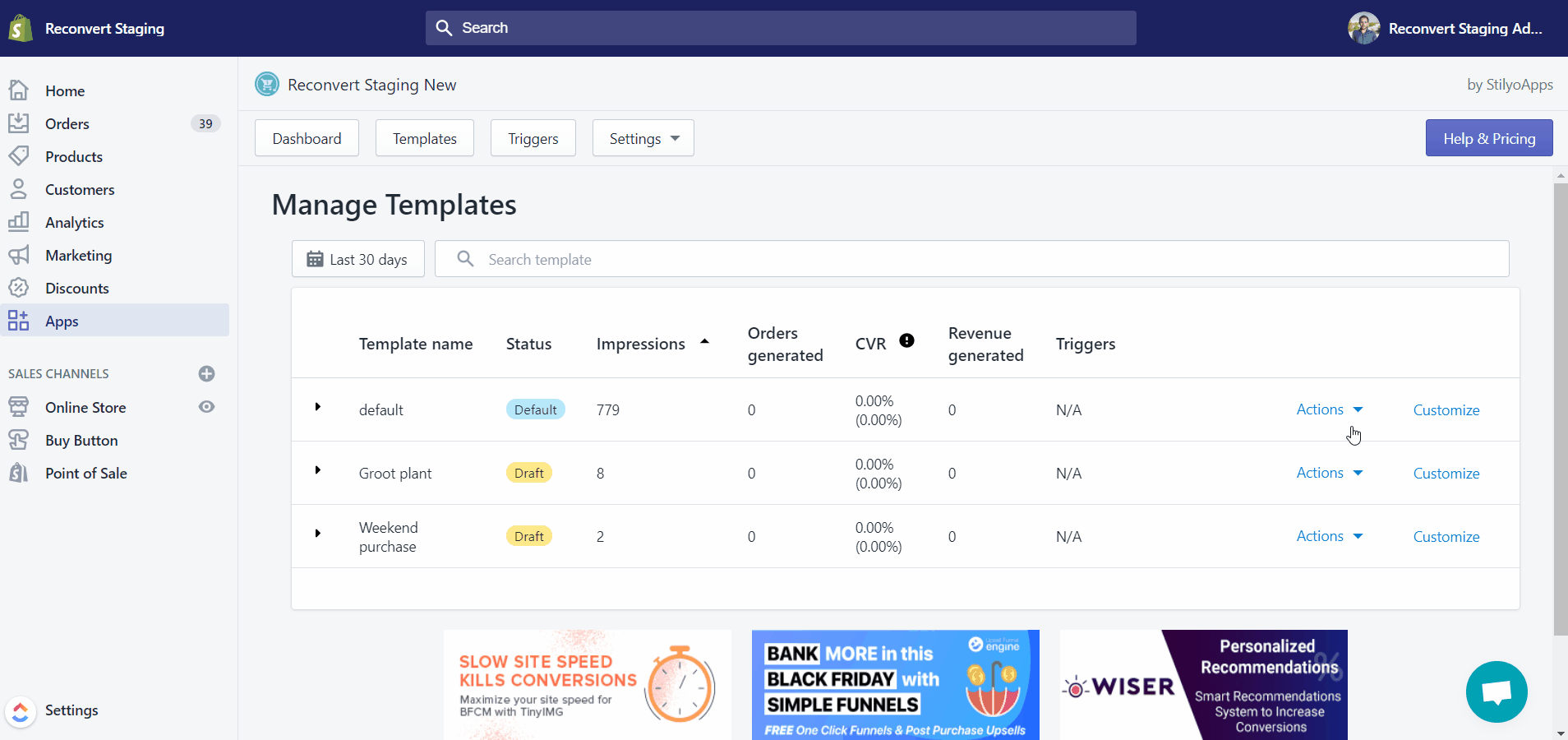Expand the default template row

point(318,407)
